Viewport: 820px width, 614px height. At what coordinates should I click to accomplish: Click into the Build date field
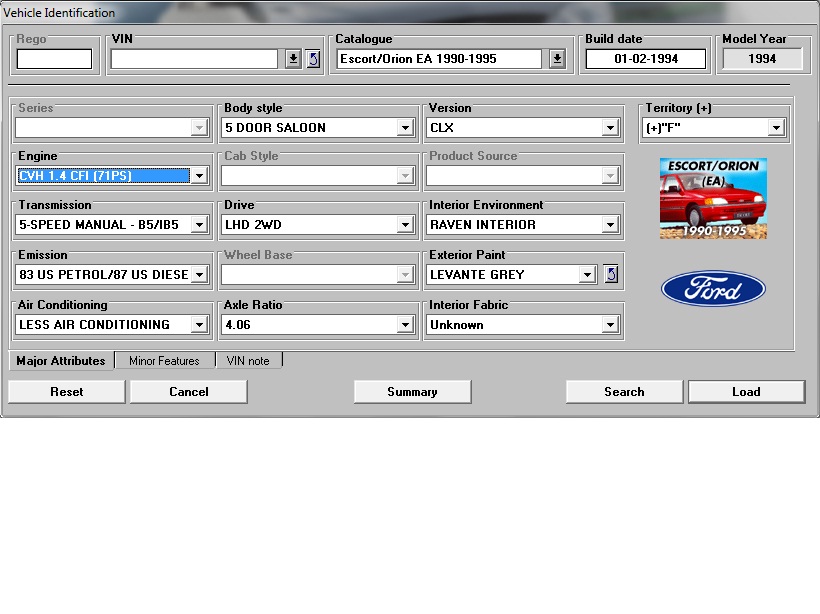pos(646,59)
